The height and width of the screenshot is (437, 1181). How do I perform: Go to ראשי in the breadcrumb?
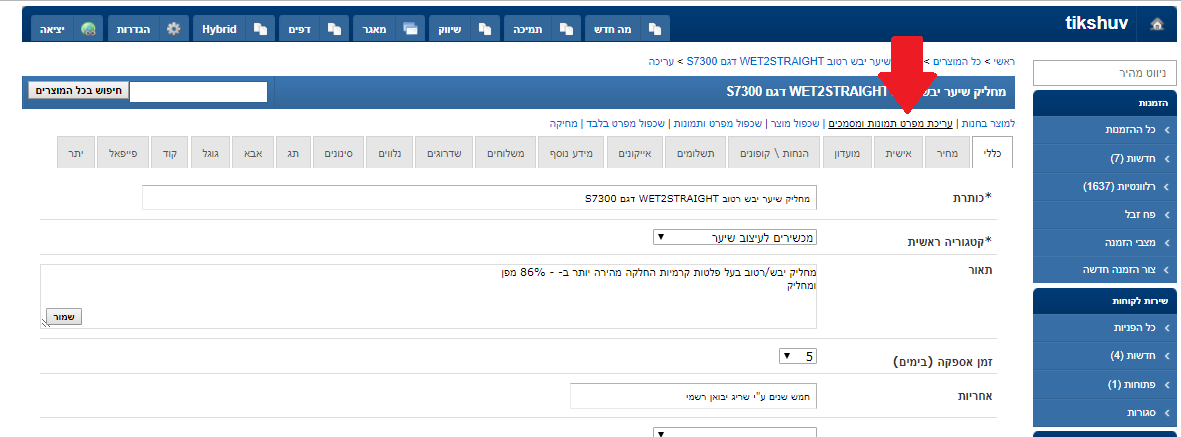1004,61
